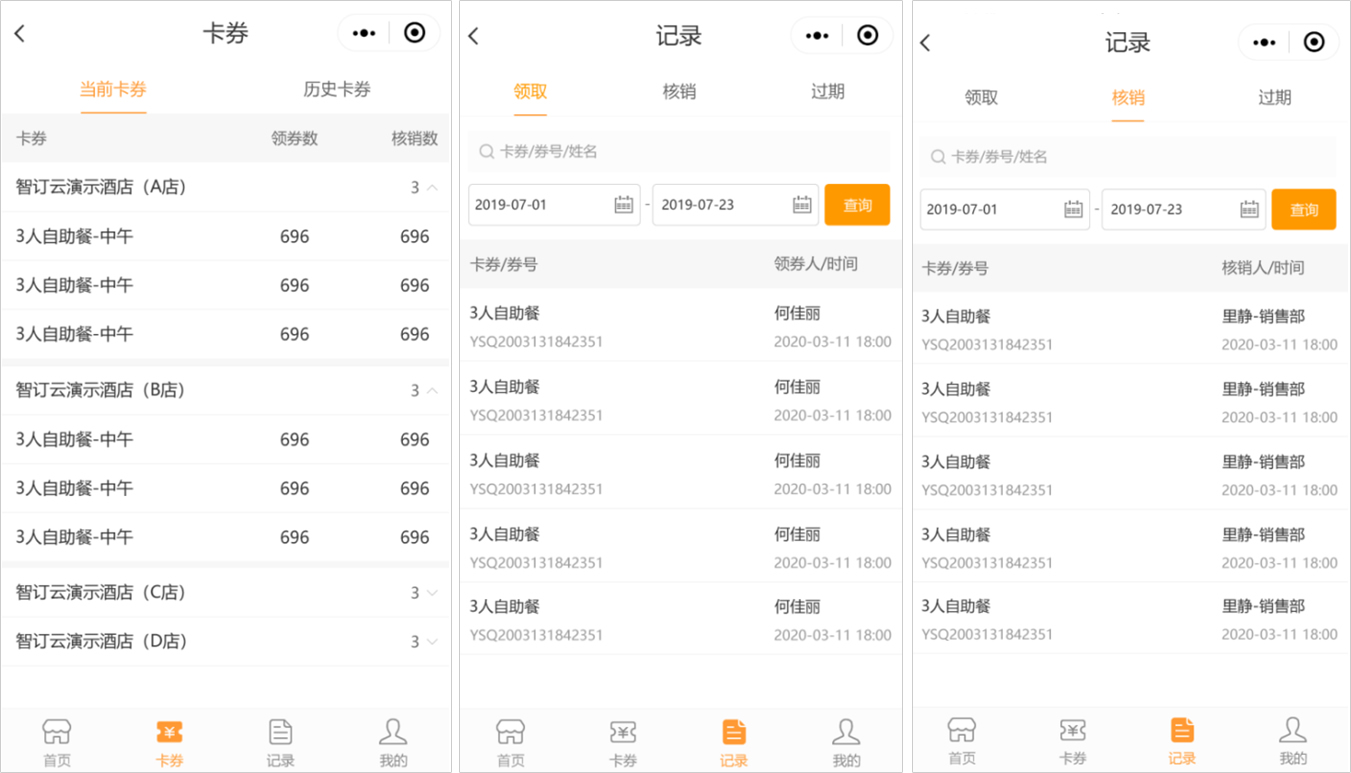Tap the circular target icon on 领取 records screen
This screenshot has height=773, width=1351.
[x=867, y=36]
